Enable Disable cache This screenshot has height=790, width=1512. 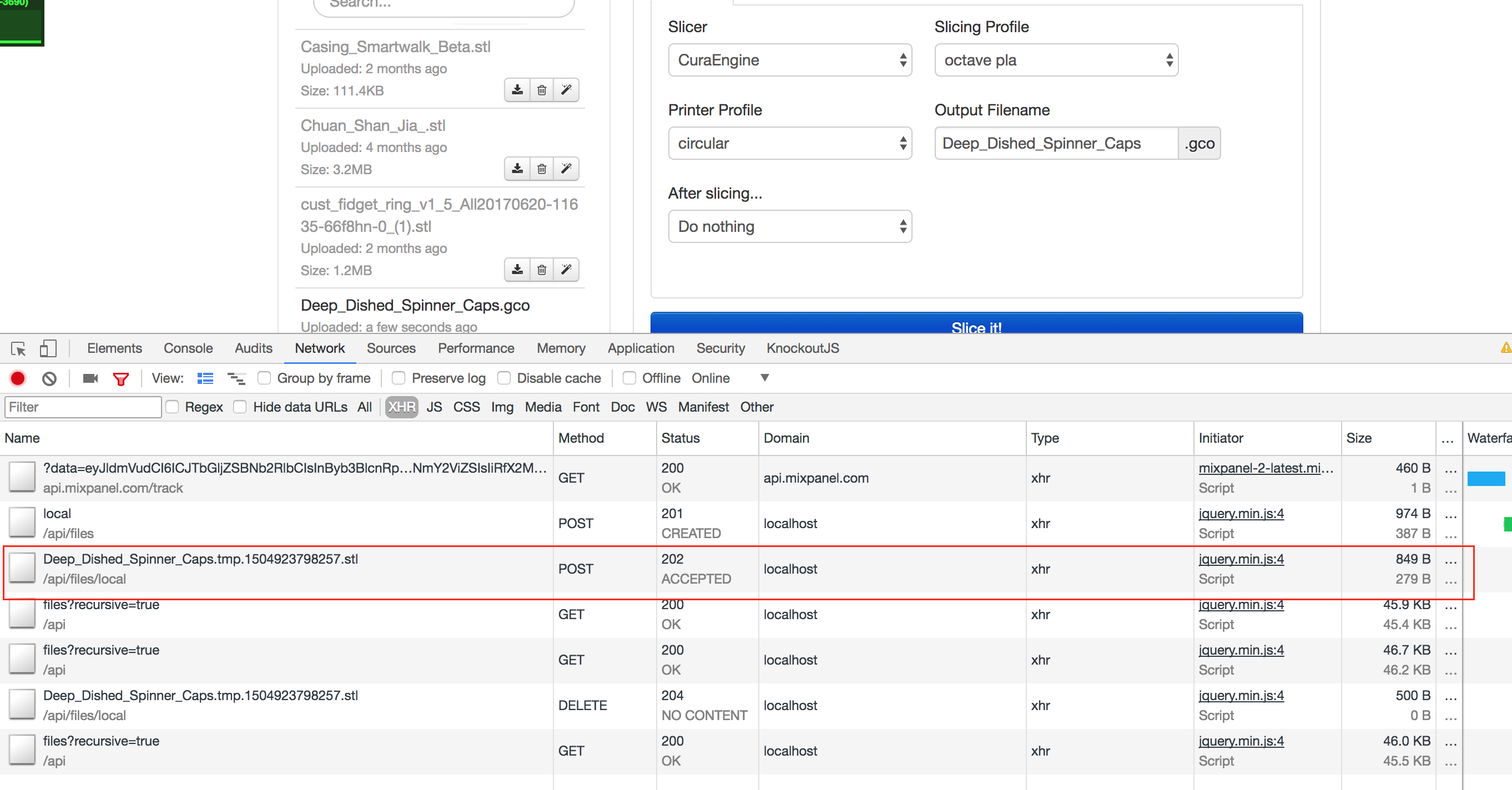[x=503, y=378]
